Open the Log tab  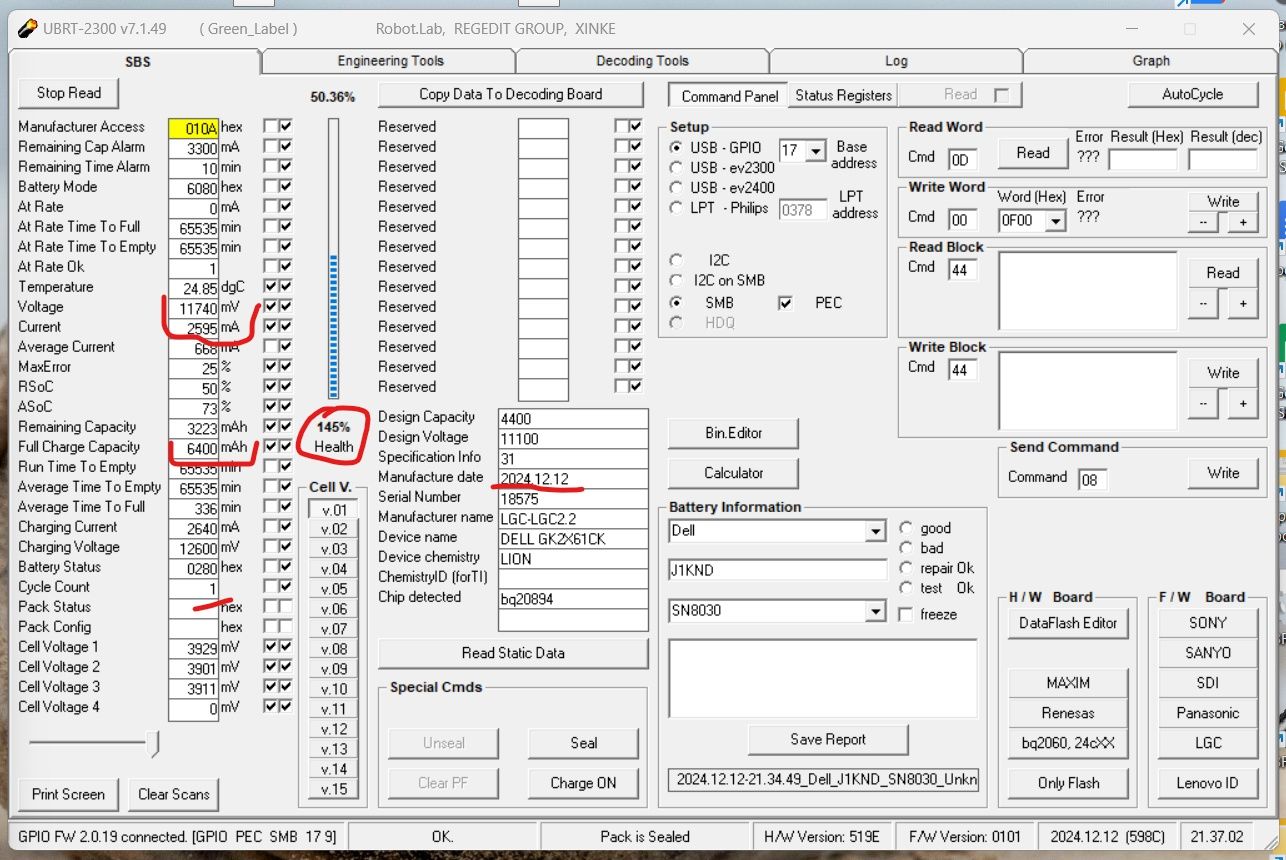(x=896, y=61)
